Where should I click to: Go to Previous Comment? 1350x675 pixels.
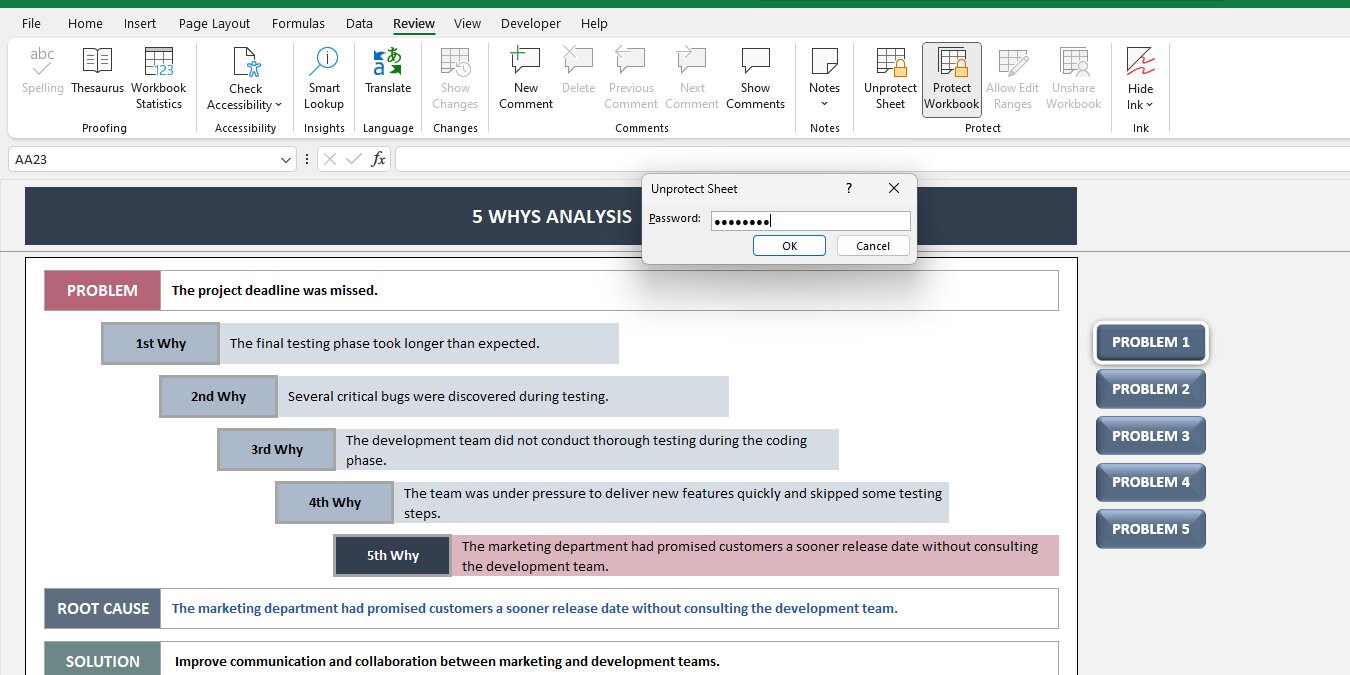tap(631, 78)
